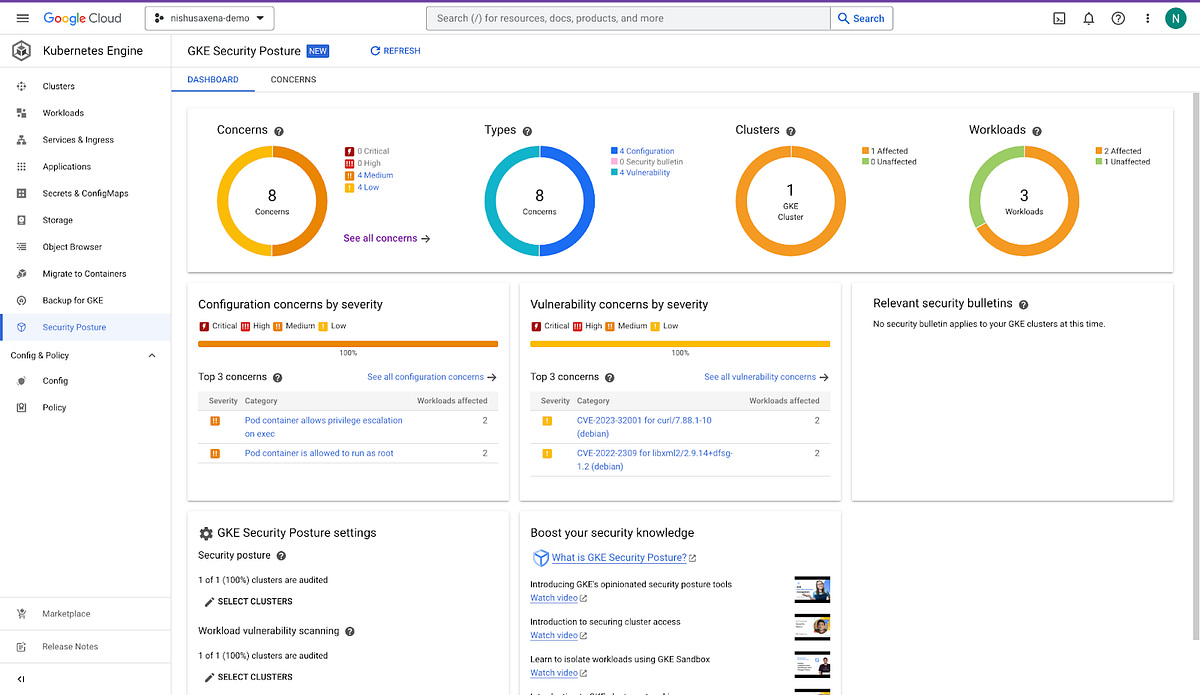Open the three-dot options menu
Viewport: 1200px width, 695px height.
1147,17
